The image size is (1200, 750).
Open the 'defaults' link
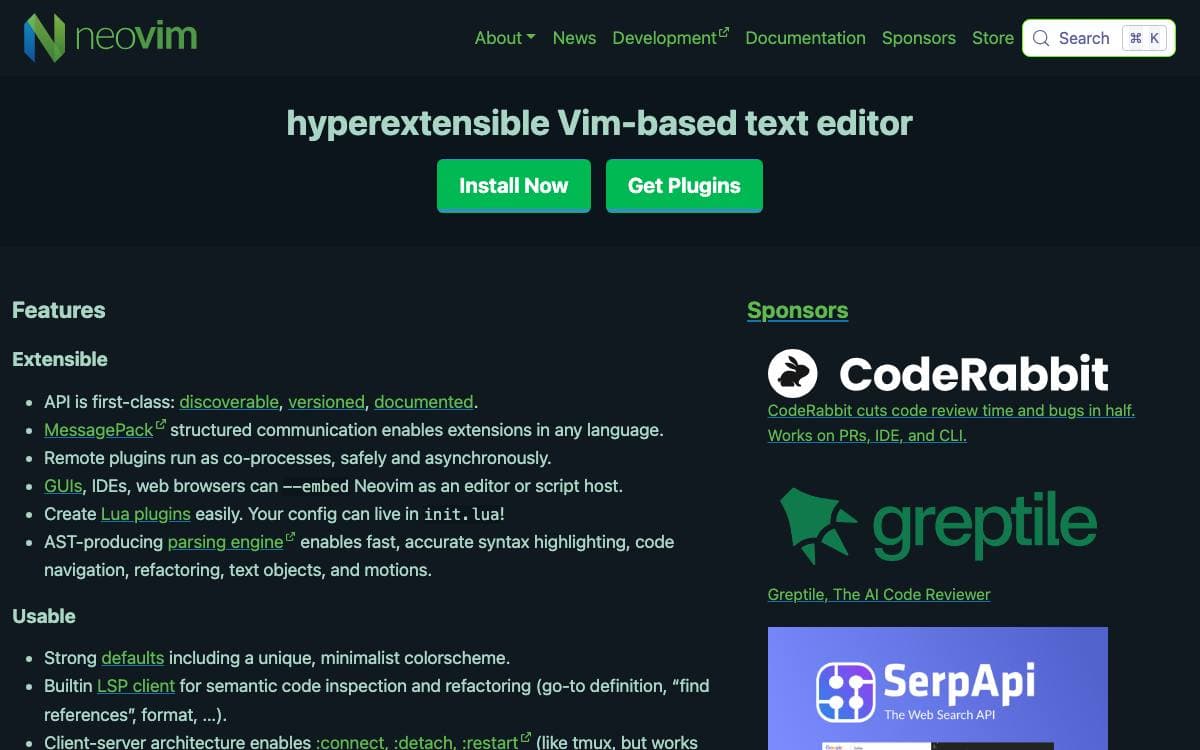(132, 658)
